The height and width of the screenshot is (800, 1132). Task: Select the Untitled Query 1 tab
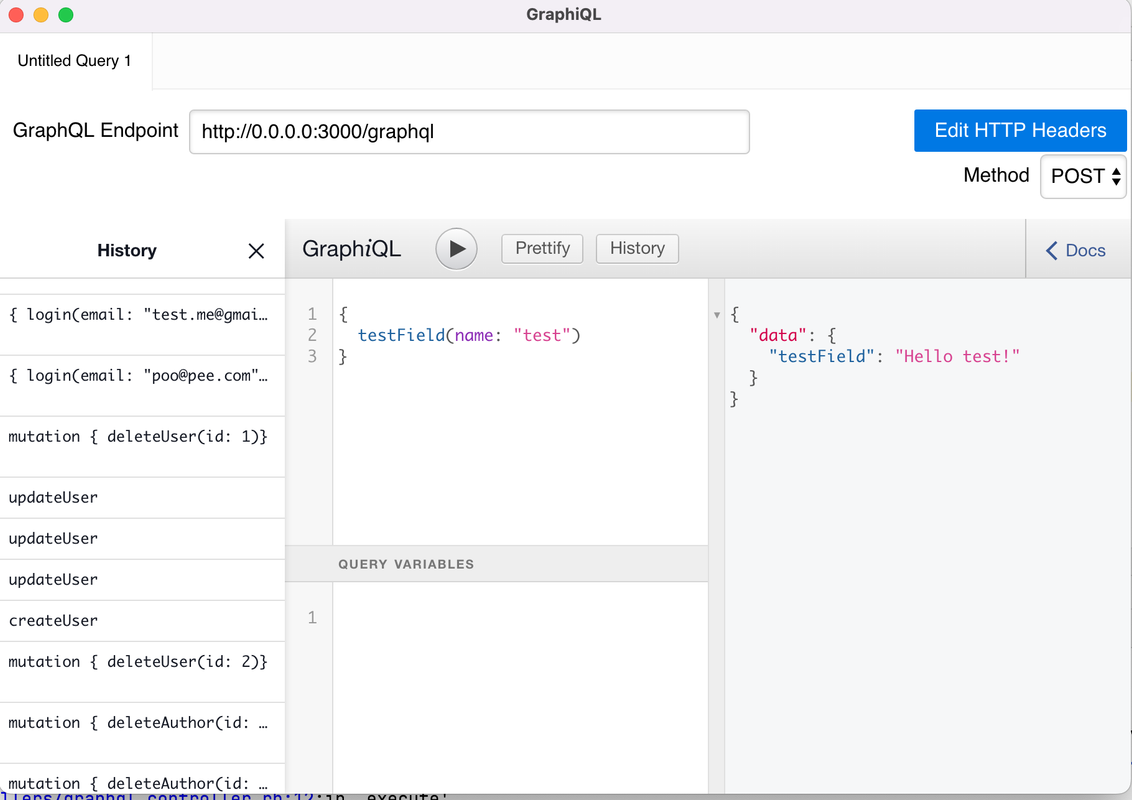(75, 61)
